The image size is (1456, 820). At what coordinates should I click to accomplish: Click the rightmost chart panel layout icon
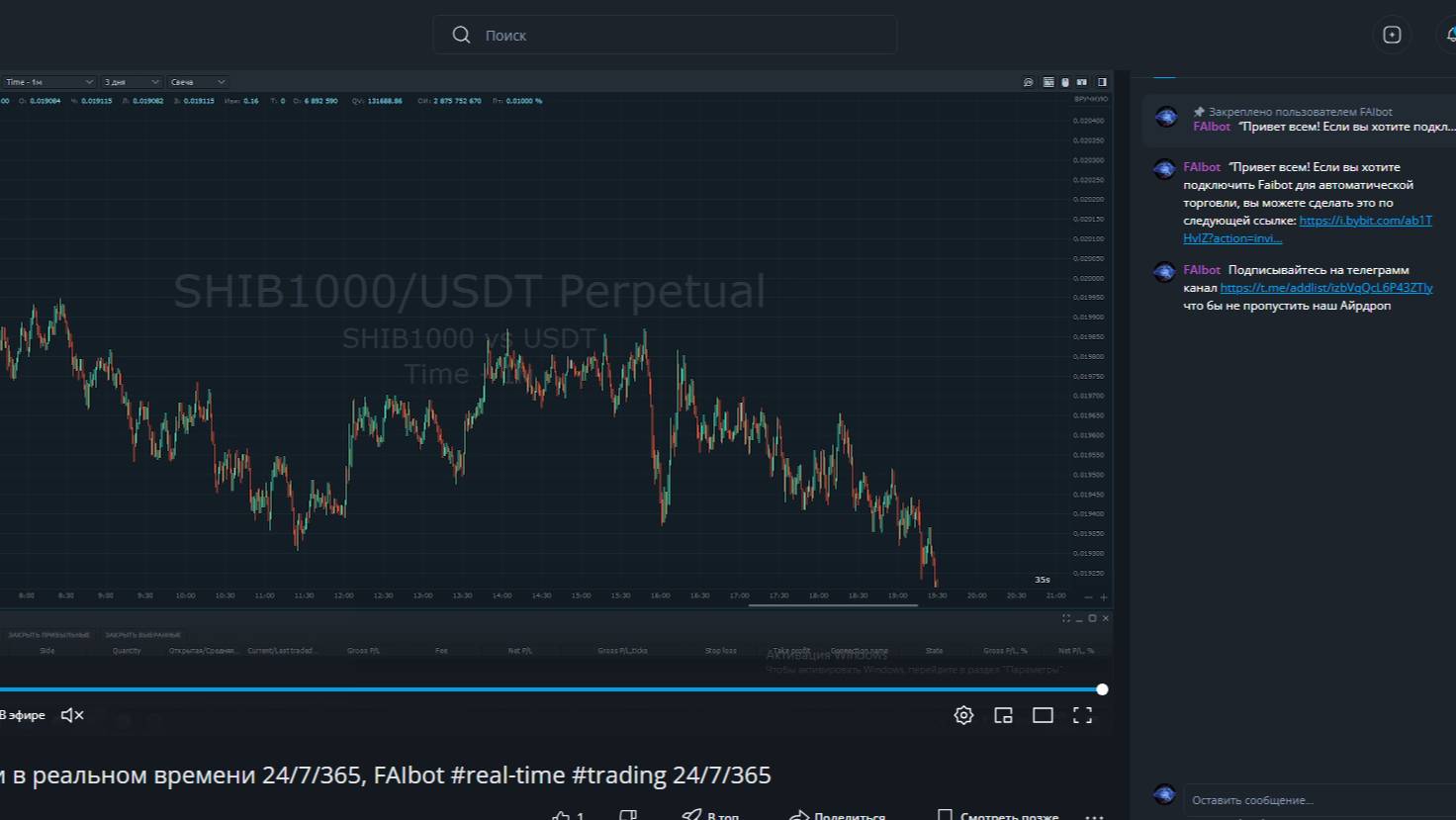[x=1102, y=82]
